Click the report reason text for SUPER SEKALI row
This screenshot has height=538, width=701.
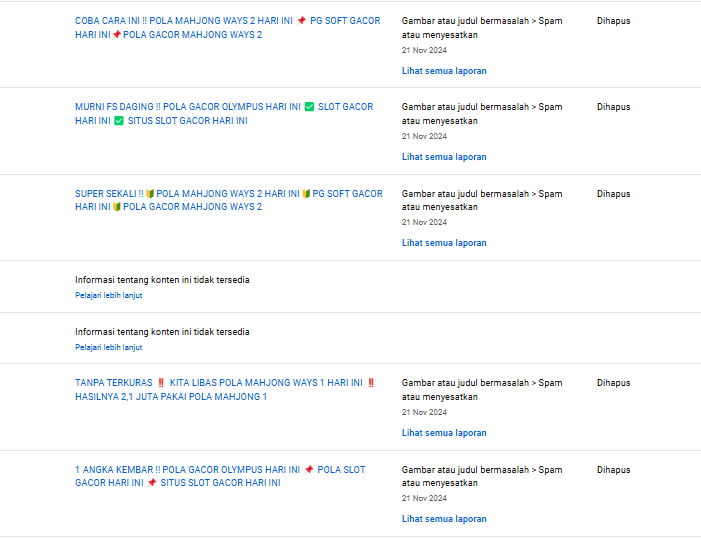(482, 200)
